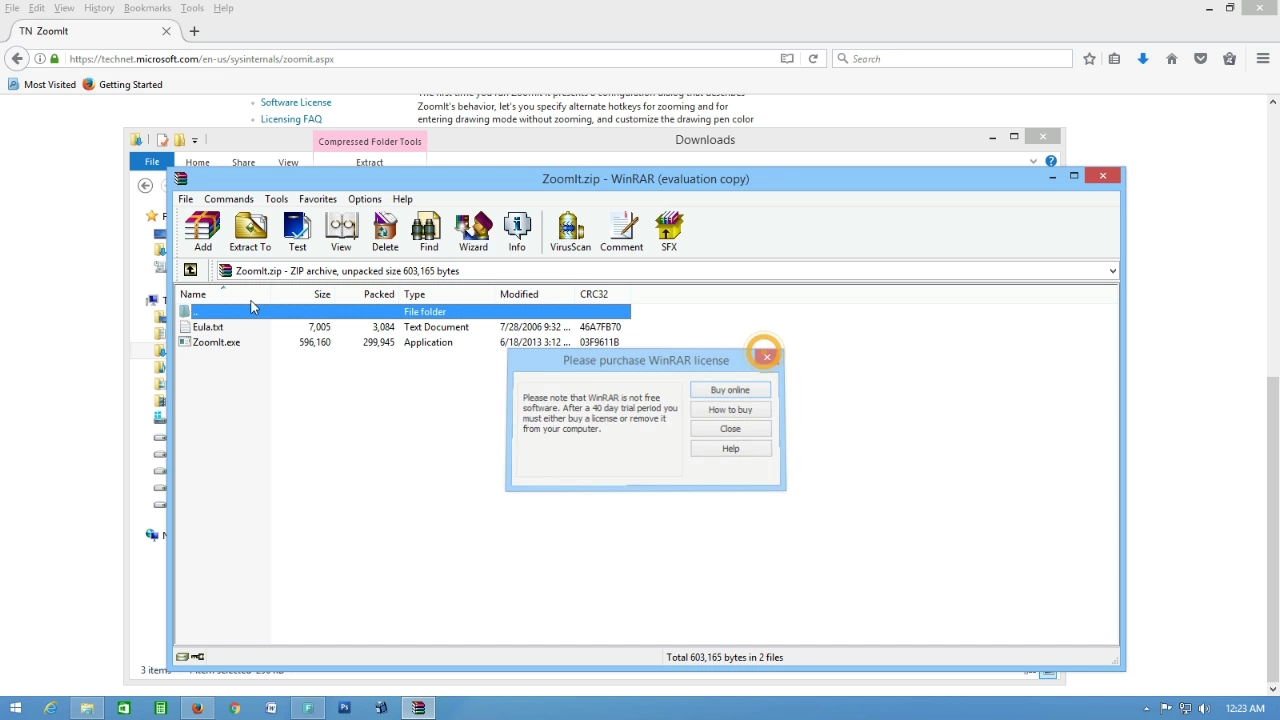The height and width of the screenshot is (720, 1280).
Task: Dismiss license dialog with red X
Action: click(x=767, y=357)
